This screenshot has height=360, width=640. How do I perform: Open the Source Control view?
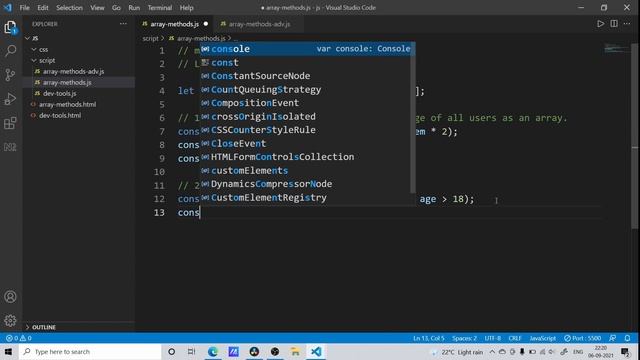(10, 75)
